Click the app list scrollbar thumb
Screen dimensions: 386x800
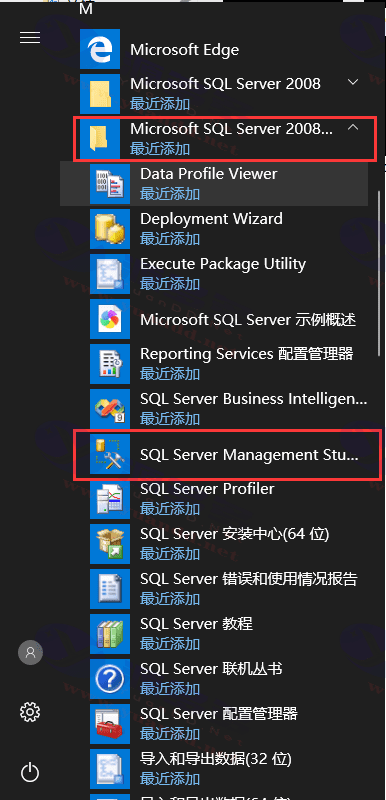coord(379,273)
